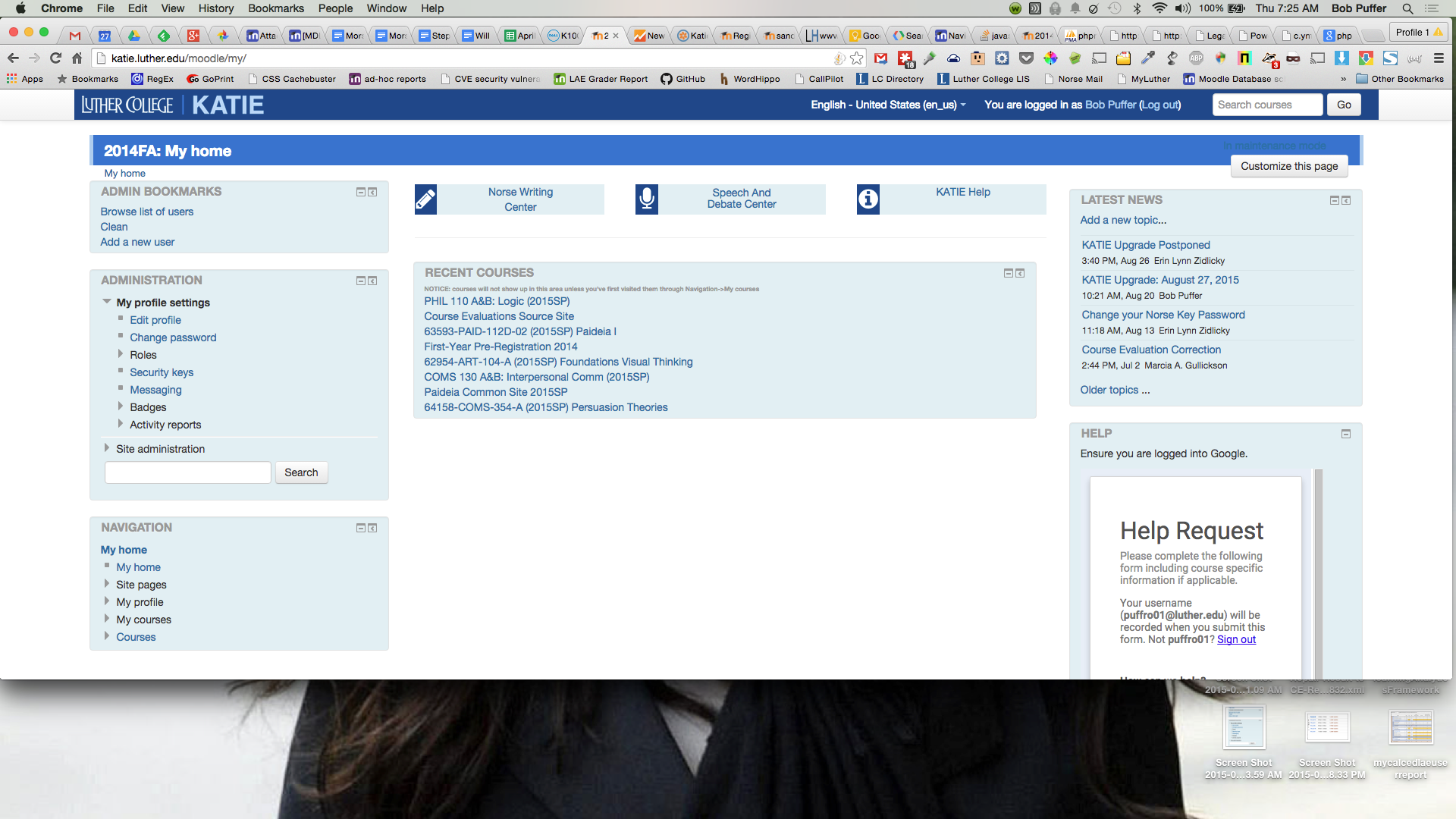The height and width of the screenshot is (819, 1456).
Task: Open KATIE Upgrade Postponed news
Action: click(x=1146, y=245)
